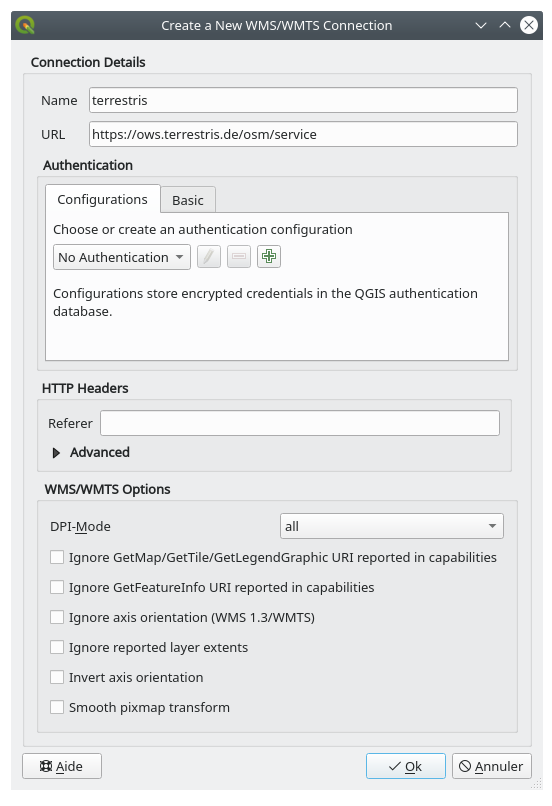The width and height of the screenshot is (552, 806).
Task: Click the QGIS logo in title bar
Action: 25,25
